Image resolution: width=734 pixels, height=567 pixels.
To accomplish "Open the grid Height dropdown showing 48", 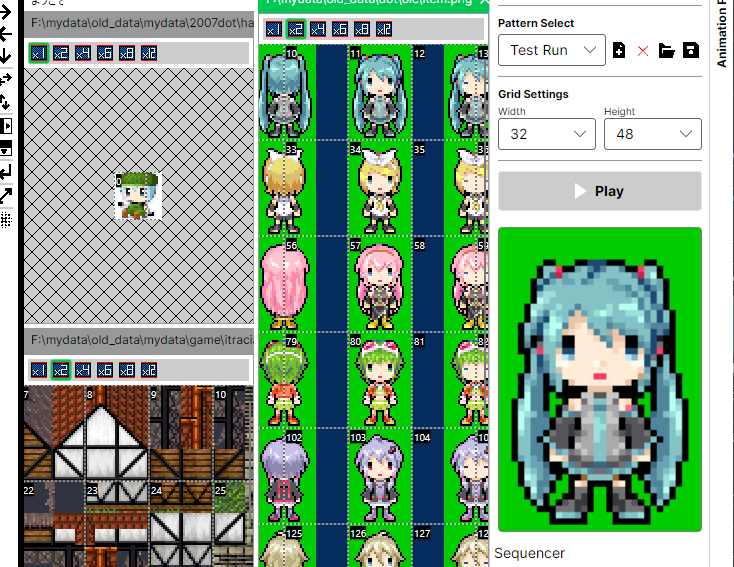I will click(653, 134).
